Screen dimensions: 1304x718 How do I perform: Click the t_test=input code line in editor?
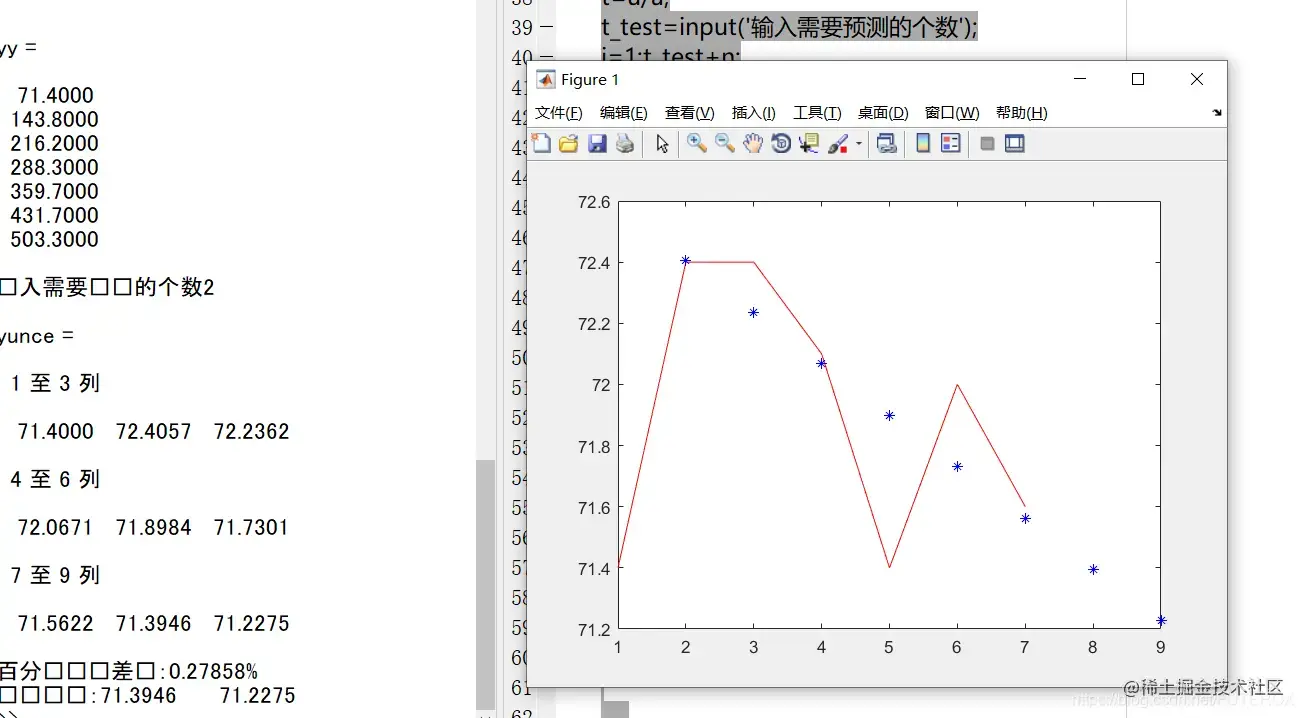coord(789,28)
